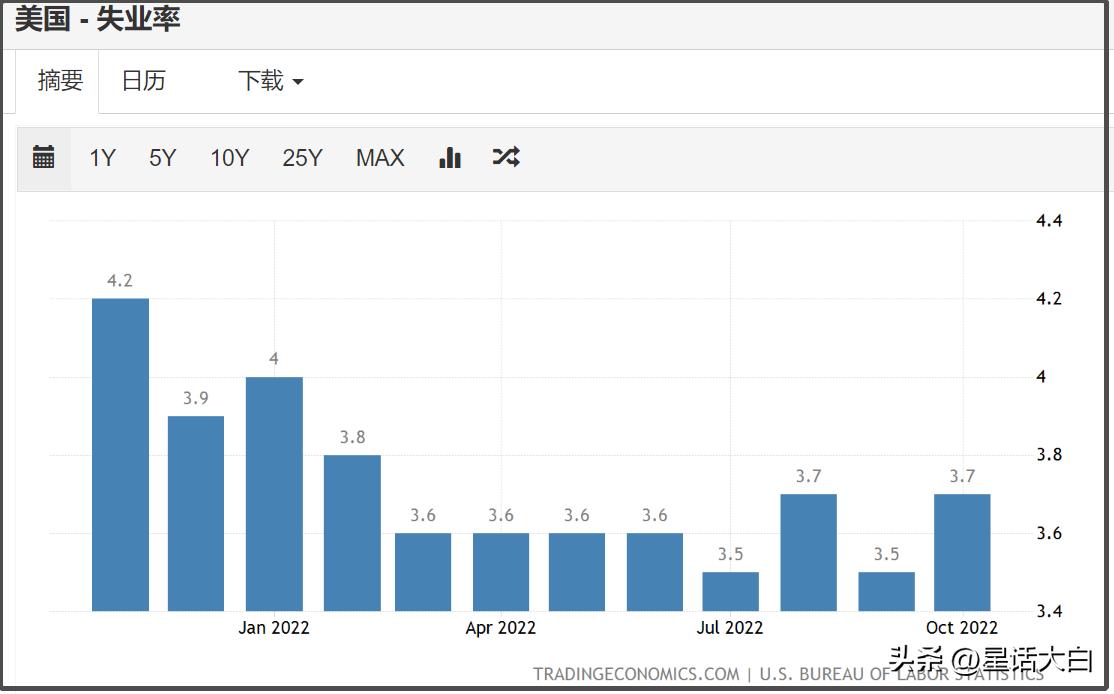Open the 日历 tab

click(143, 81)
